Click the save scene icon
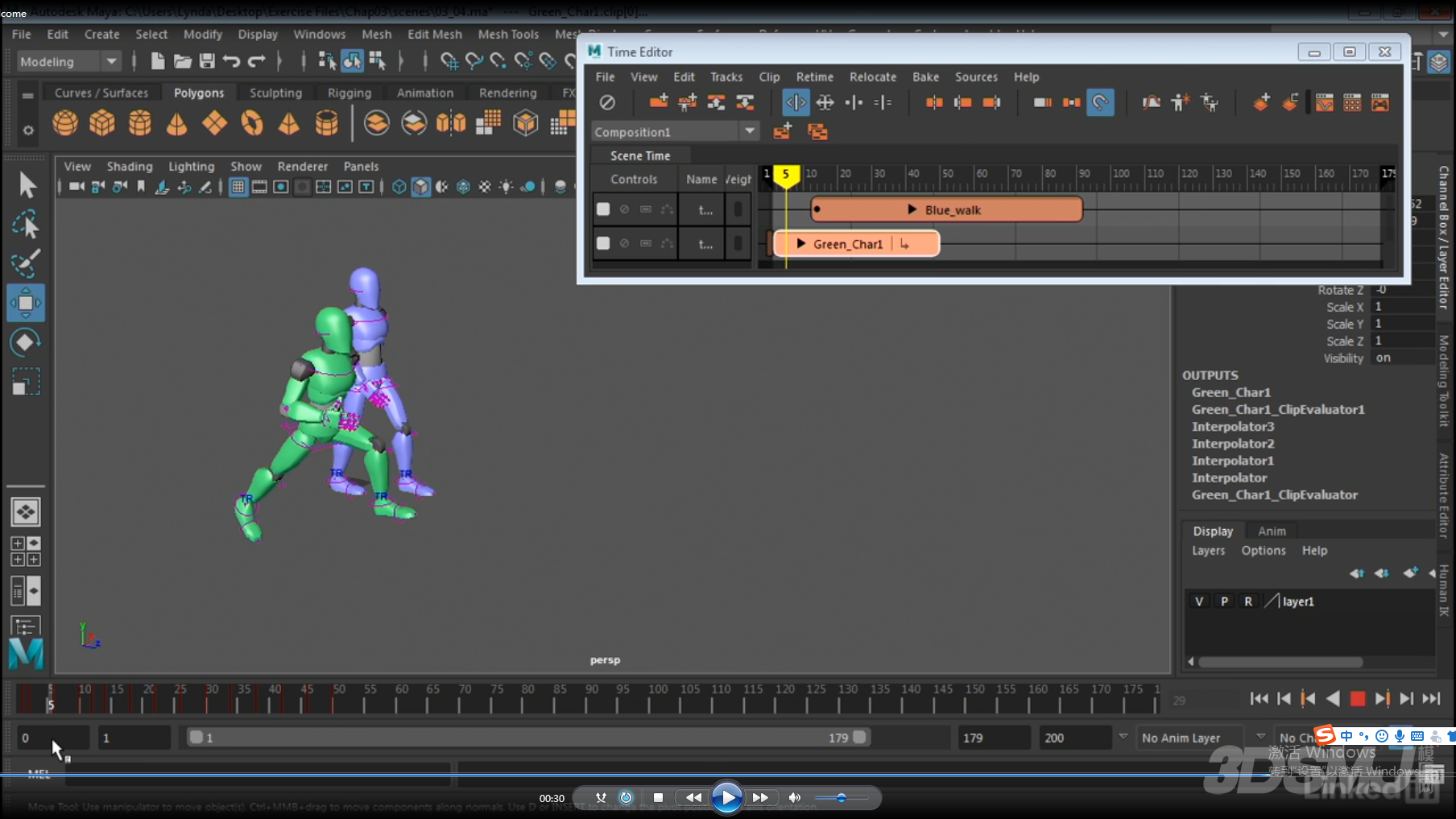 click(207, 61)
